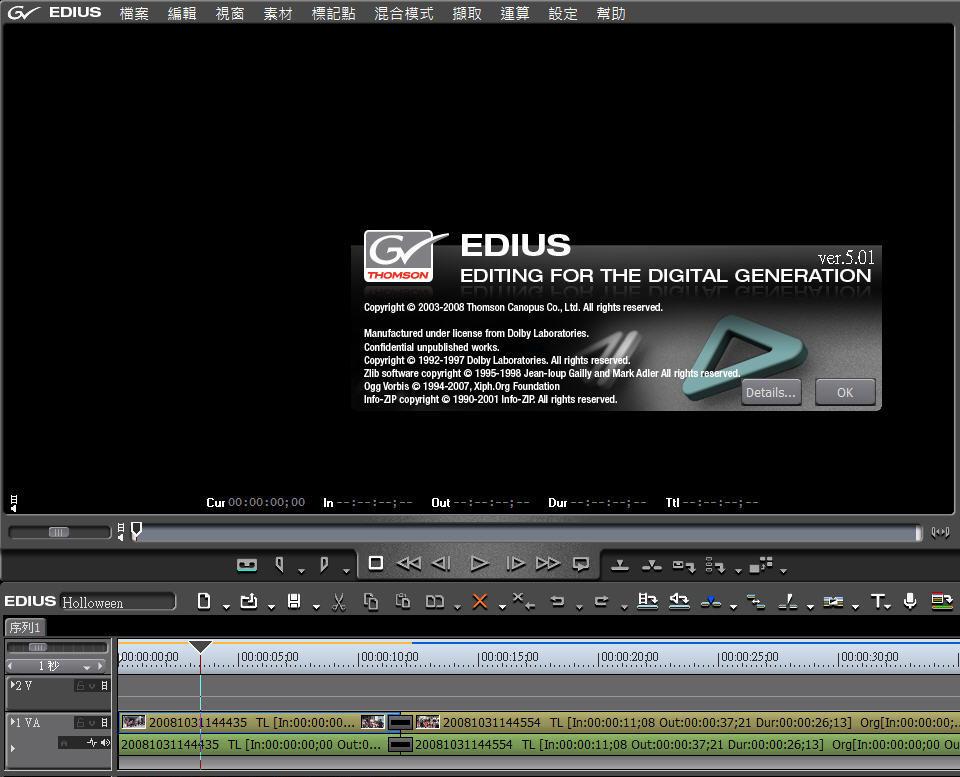Click the red Delete (X) toolbar icon
960x777 pixels.
click(x=479, y=602)
